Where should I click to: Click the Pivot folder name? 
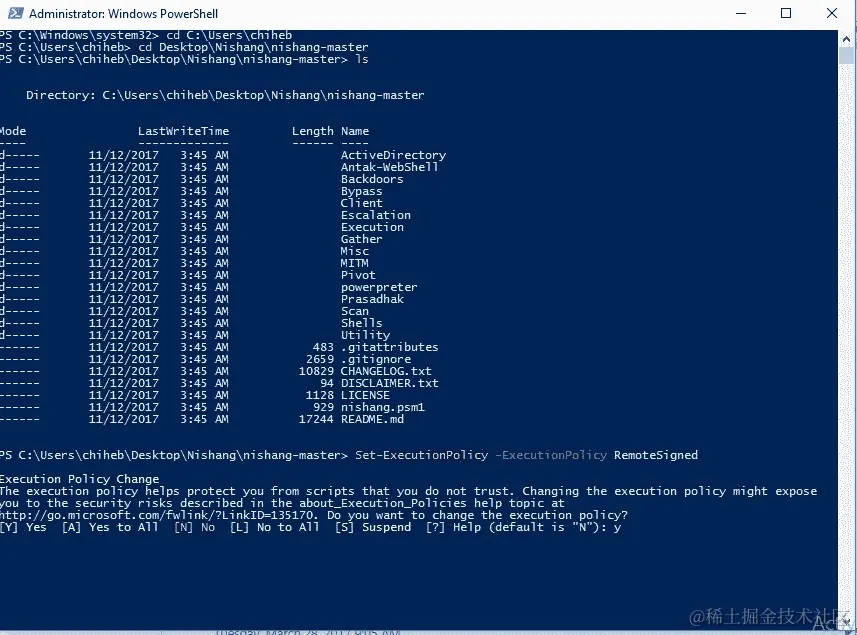point(358,275)
